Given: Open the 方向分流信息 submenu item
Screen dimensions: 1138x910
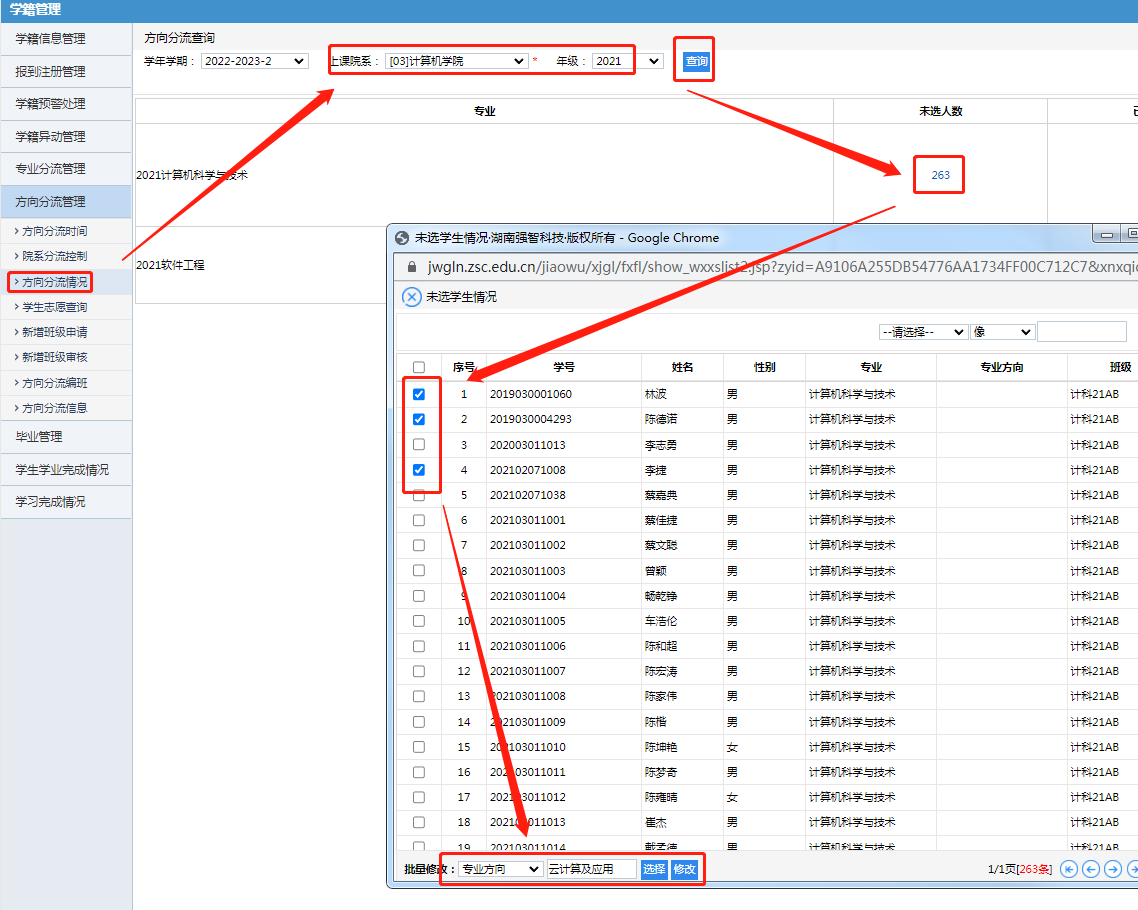Looking at the screenshot, I should (54, 408).
